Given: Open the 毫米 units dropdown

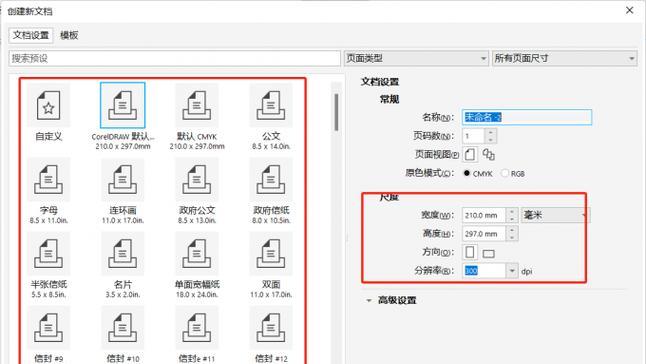Looking at the screenshot, I should click(555, 215).
